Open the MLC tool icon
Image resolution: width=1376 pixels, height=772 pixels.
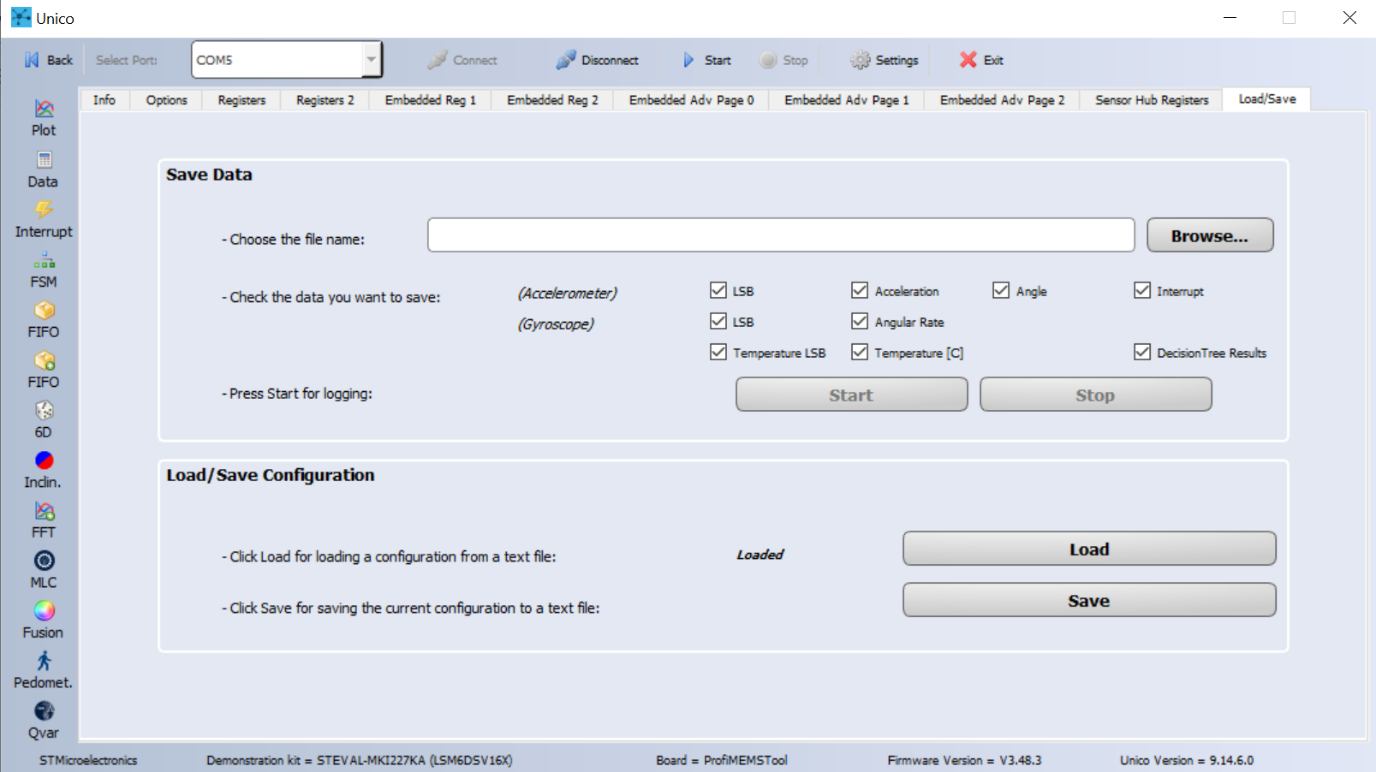point(42,563)
